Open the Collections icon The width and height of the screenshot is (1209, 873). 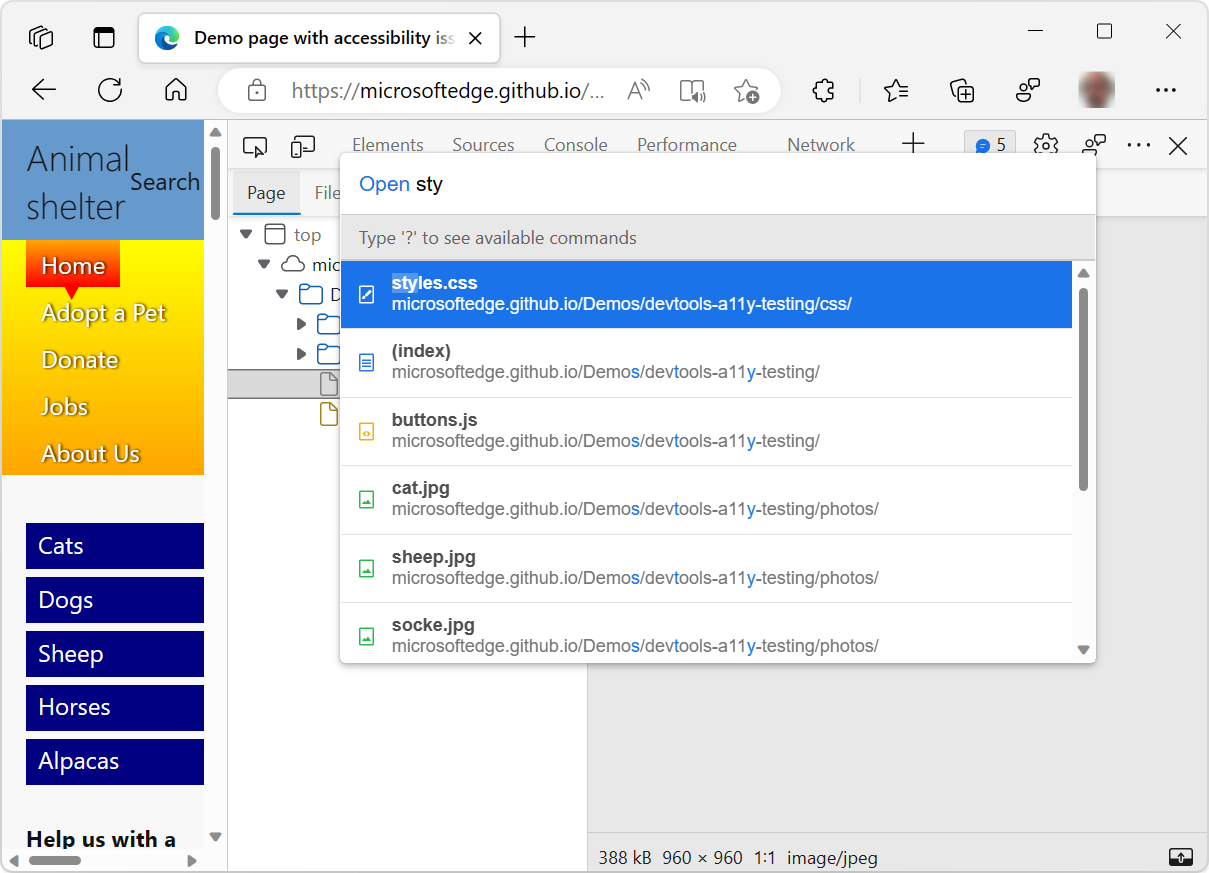coord(962,91)
